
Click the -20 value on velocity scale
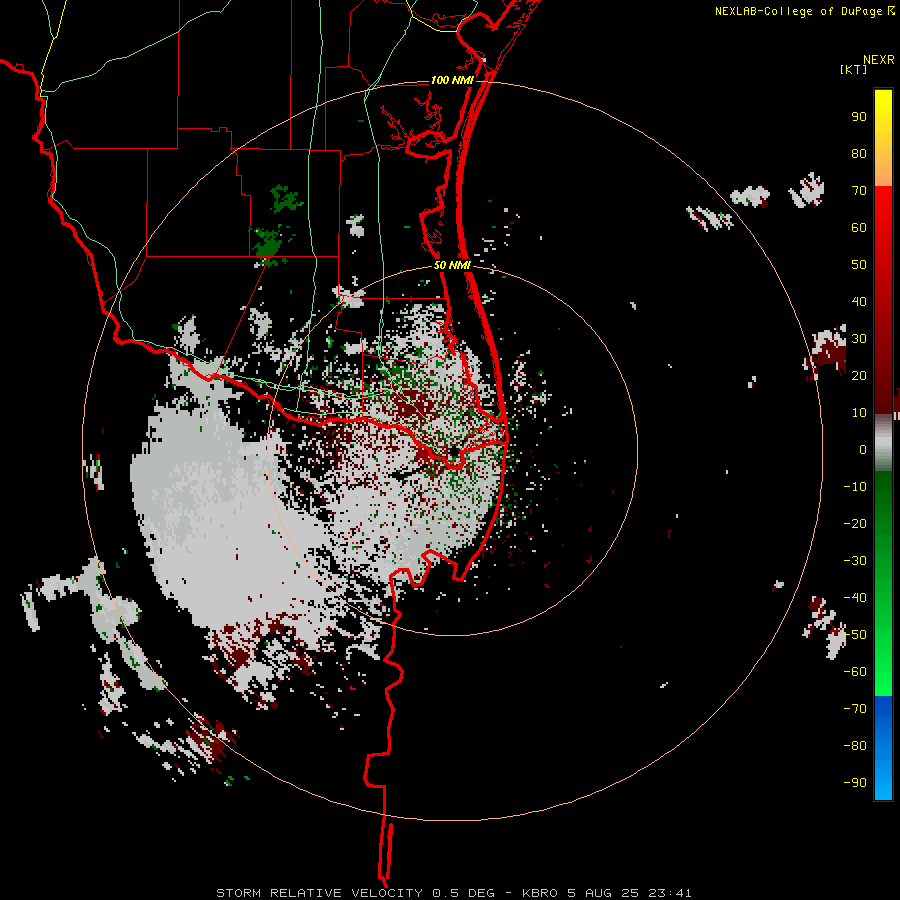point(855,524)
